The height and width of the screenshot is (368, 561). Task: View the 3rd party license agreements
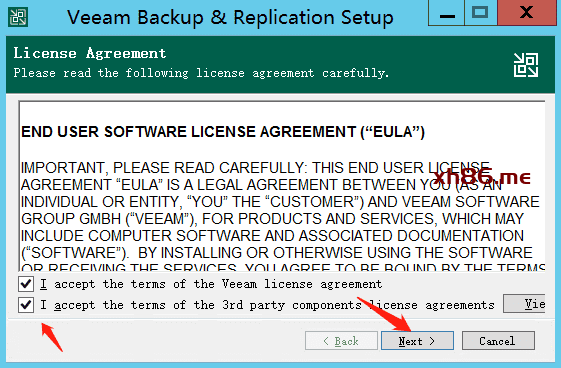click(x=524, y=304)
